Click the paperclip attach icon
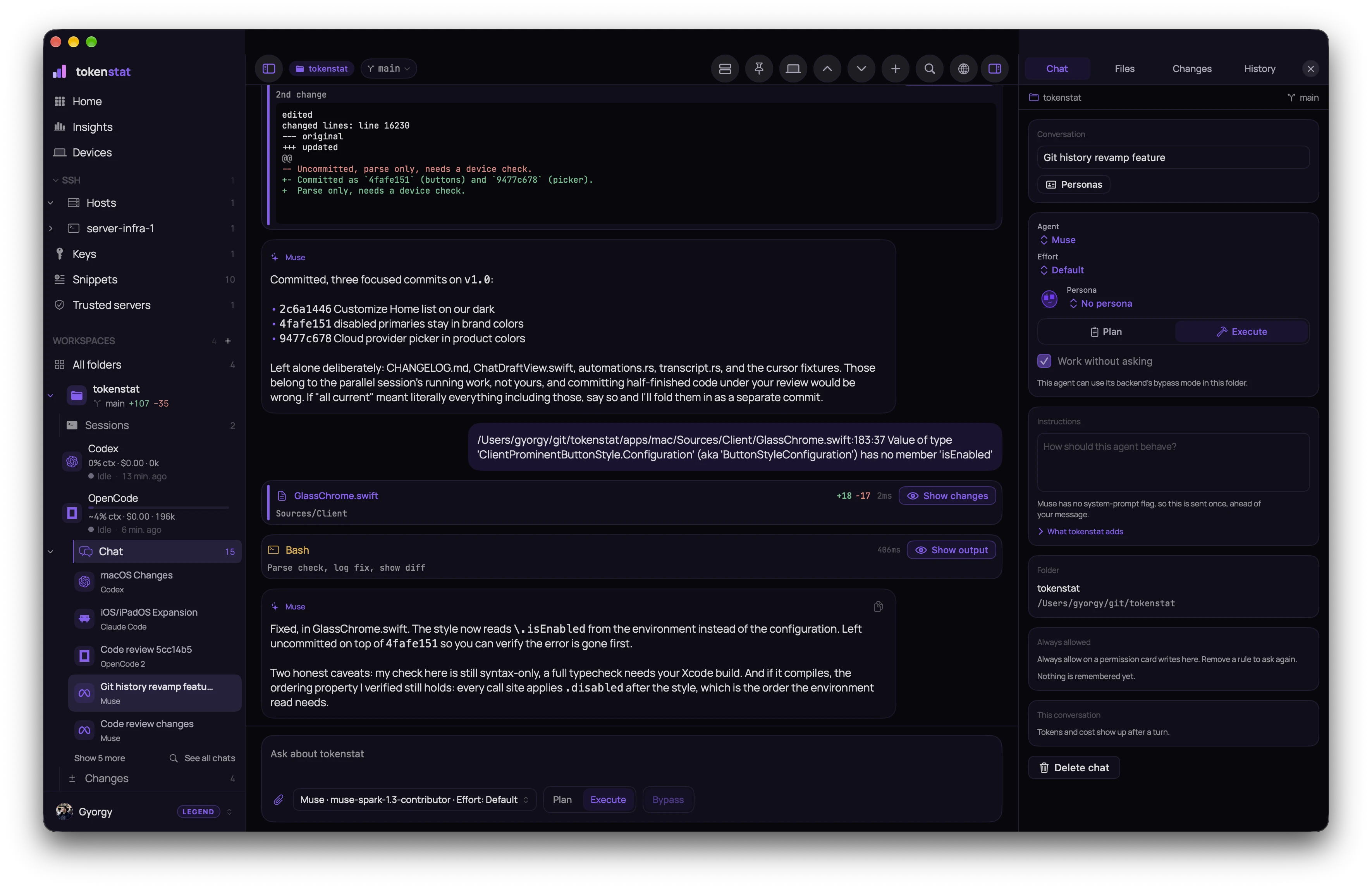 [x=279, y=800]
